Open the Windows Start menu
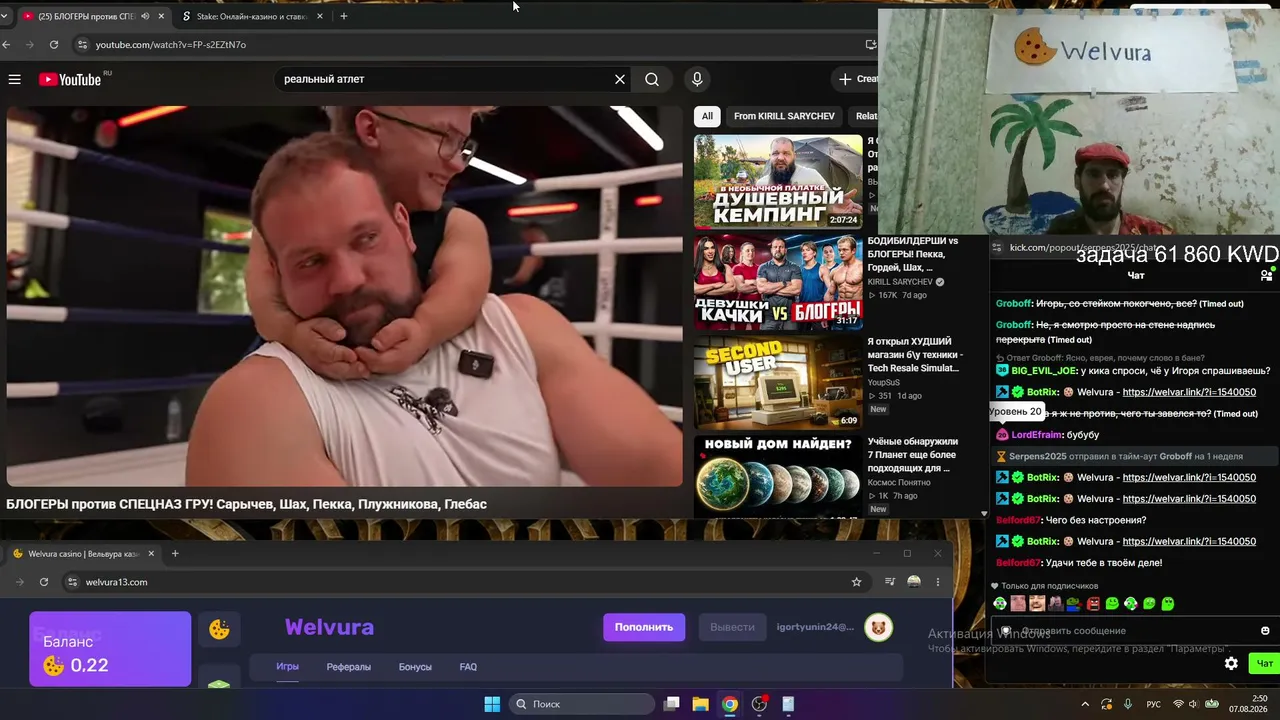The height and width of the screenshot is (720, 1280). tap(492, 704)
